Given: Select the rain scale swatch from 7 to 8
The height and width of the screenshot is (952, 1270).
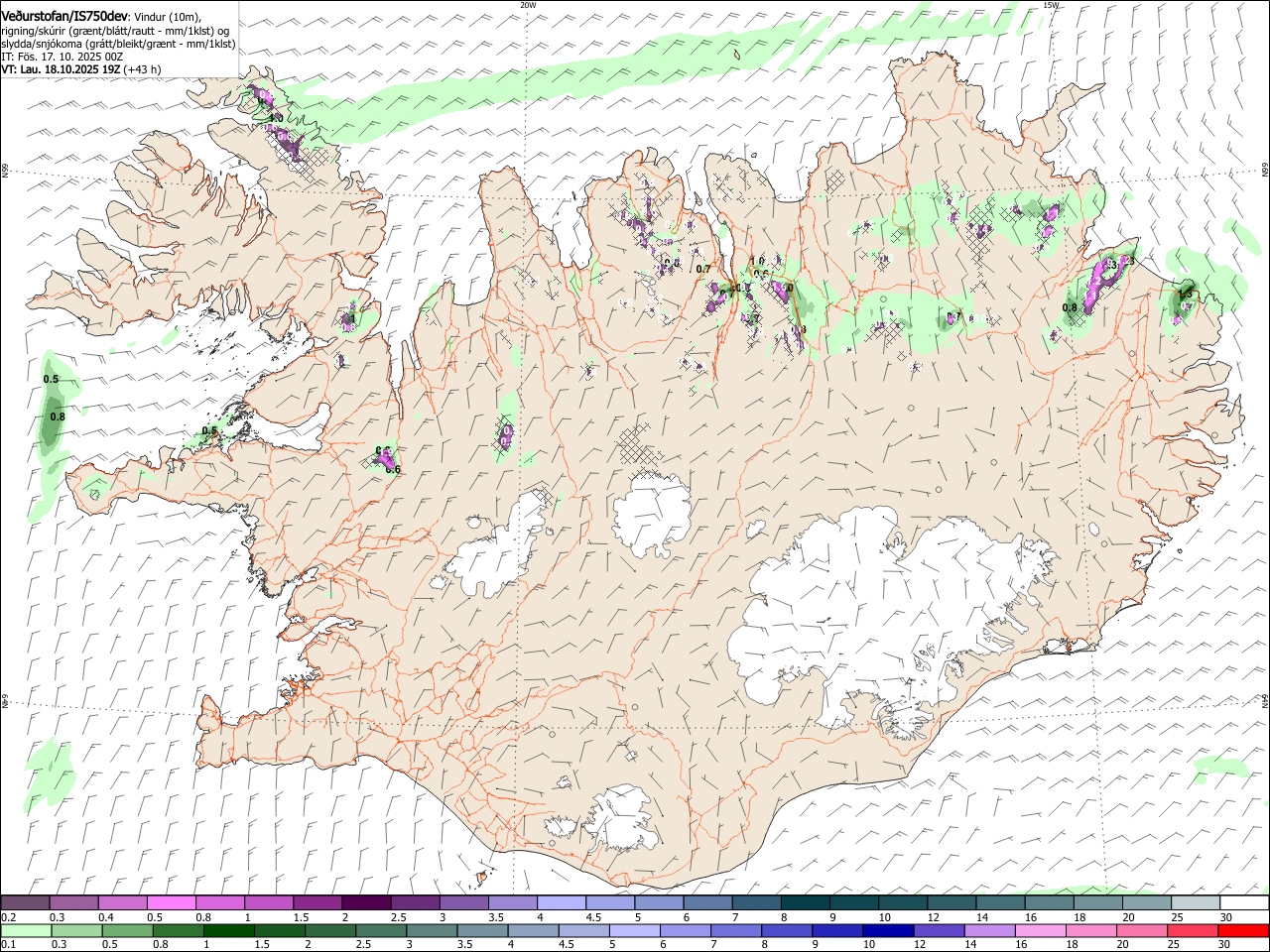Looking at the screenshot, I should tap(736, 931).
